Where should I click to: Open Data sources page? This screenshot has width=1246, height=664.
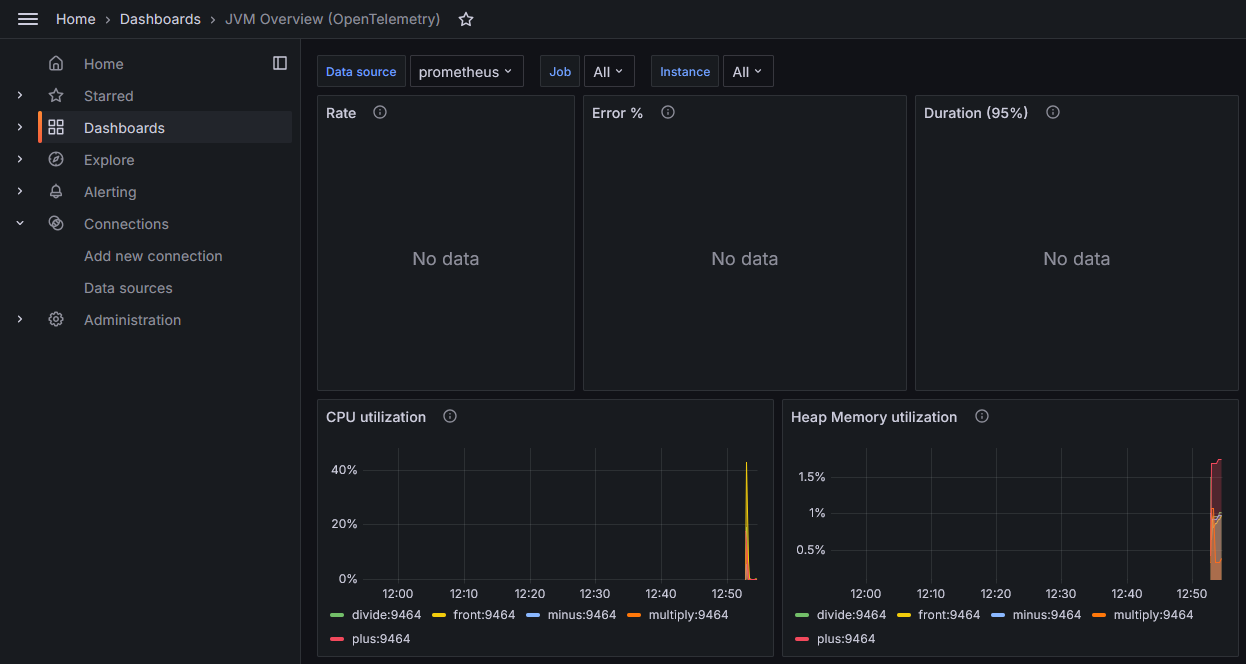point(128,288)
